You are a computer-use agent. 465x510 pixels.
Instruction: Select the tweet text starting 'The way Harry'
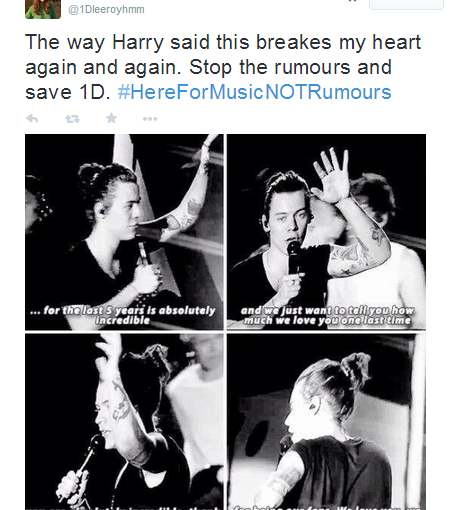223,67
